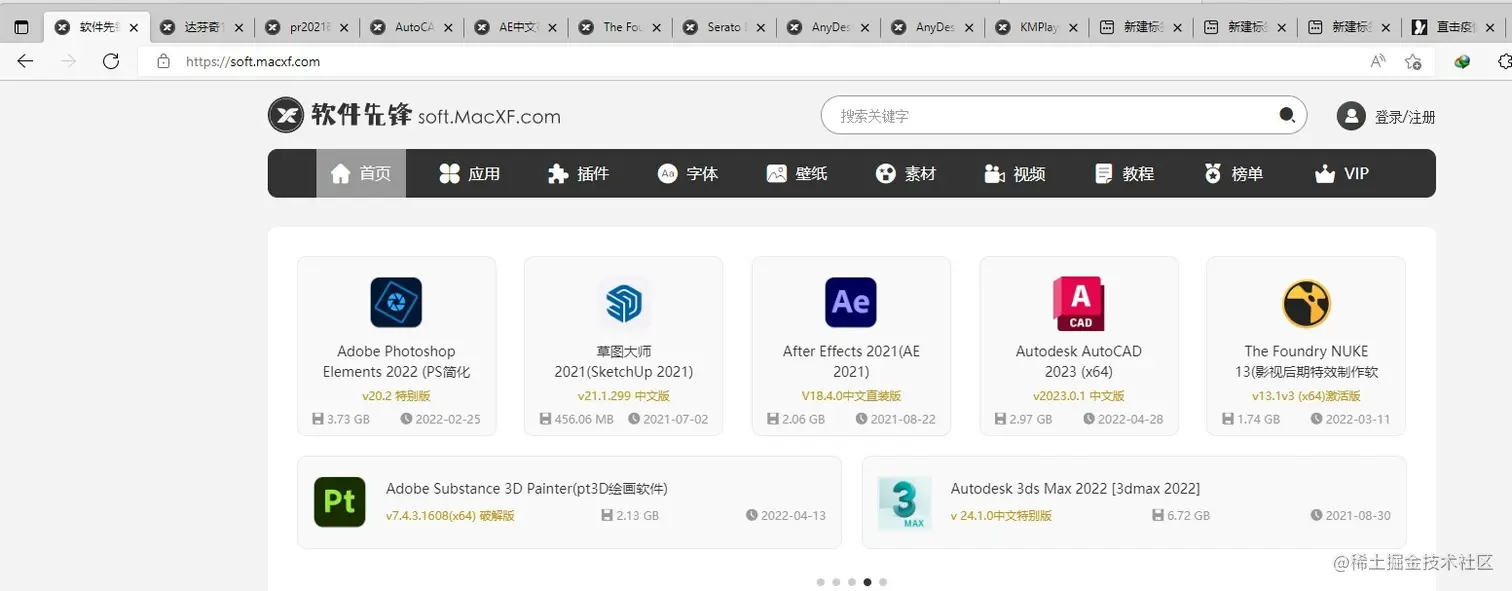Image resolution: width=1512 pixels, height=591 pixels.
Task: Select the last carousel pagination dot
Action: pos(883,582)
